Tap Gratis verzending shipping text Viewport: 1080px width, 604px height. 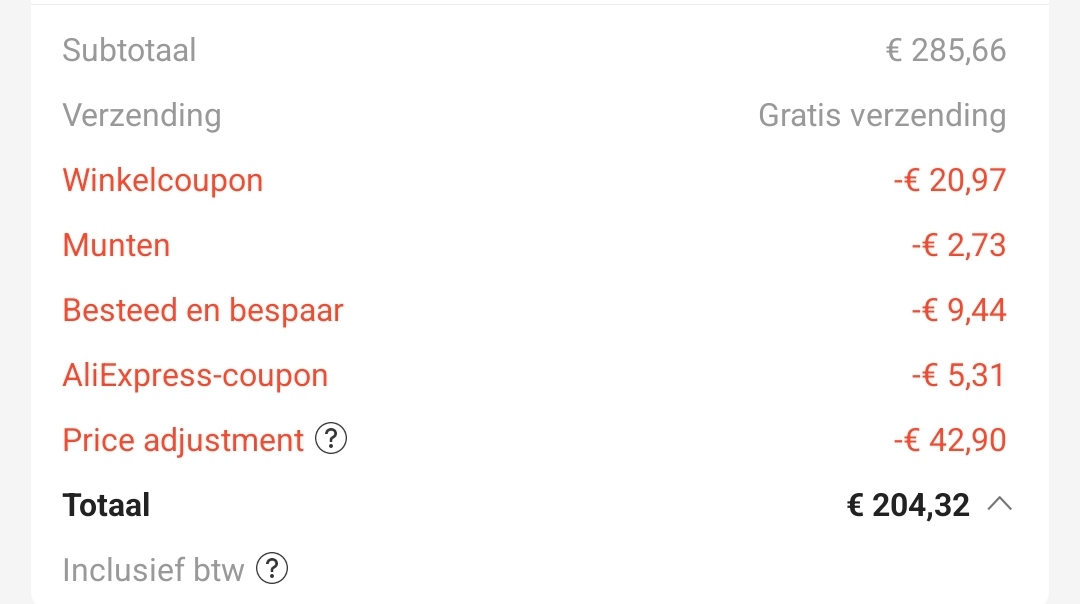(882, 115)
